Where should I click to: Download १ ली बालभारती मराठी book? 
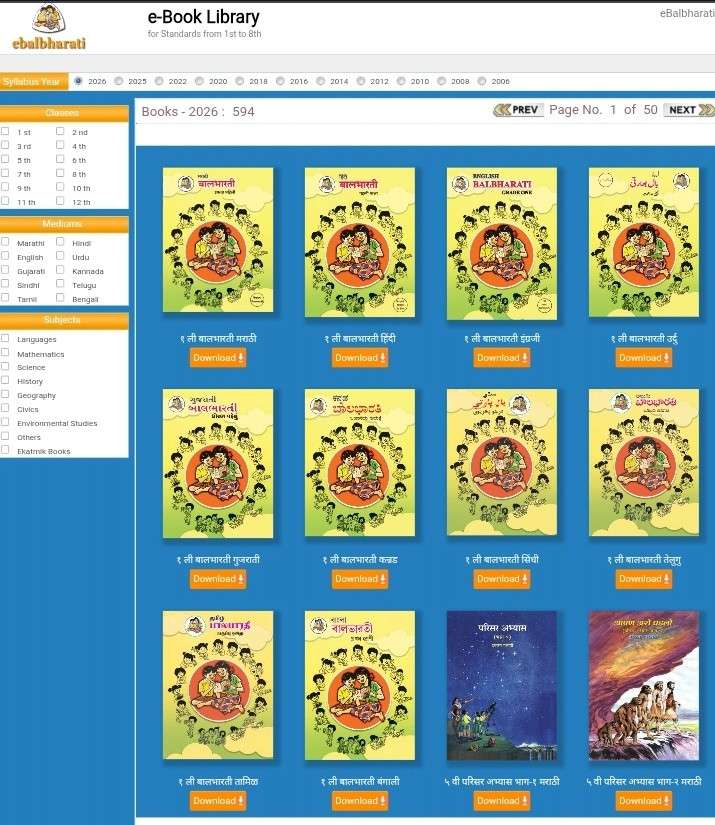pos(218,358)
